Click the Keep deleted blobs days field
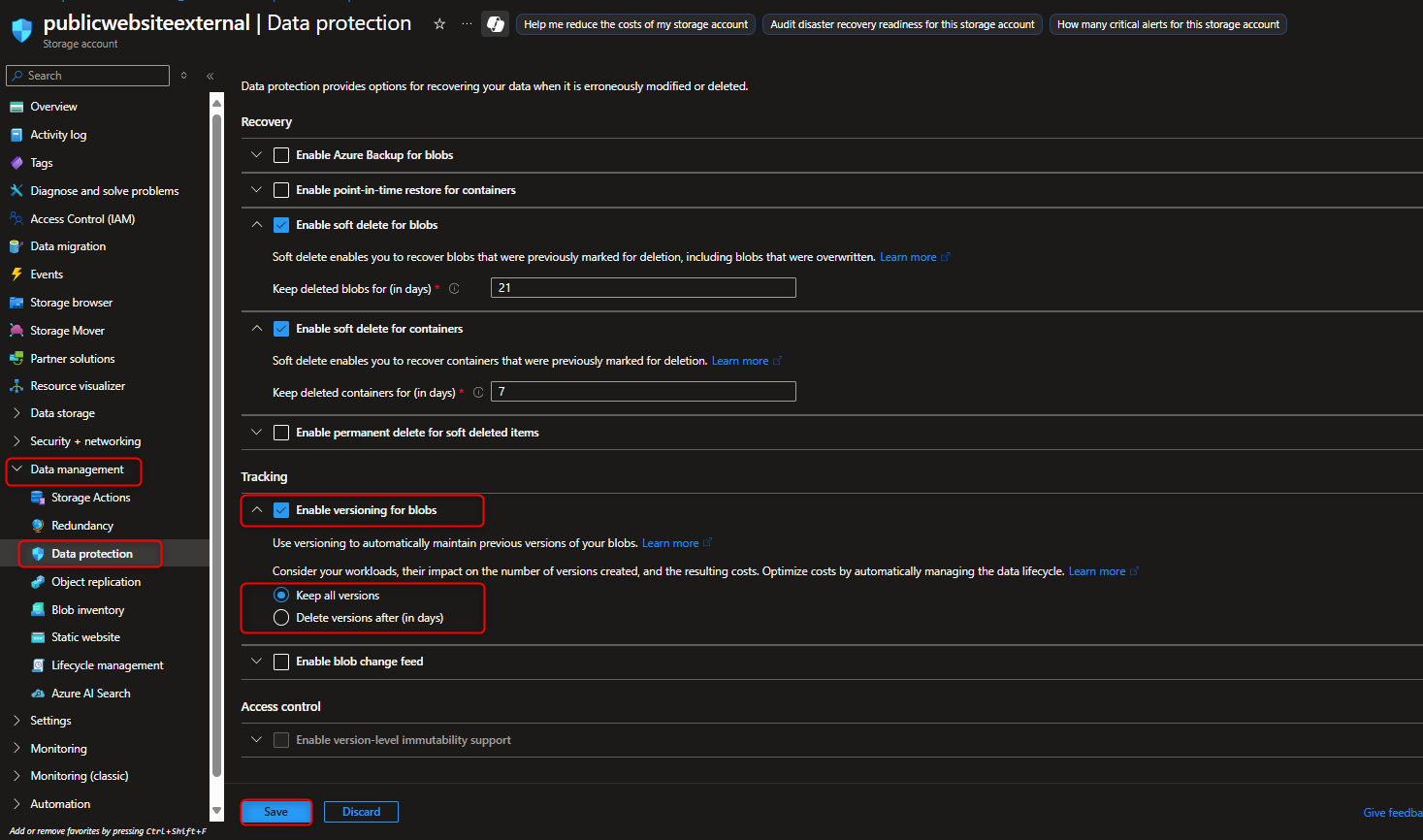Image resolution: width=1423 pixels, height=840 pixels. (x=643, y=288)
